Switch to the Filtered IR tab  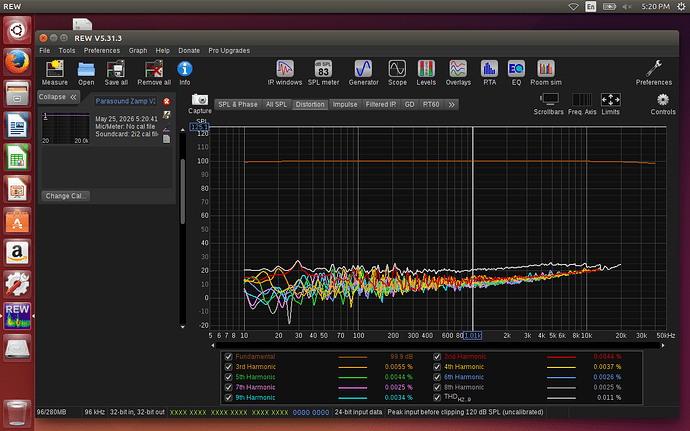381,104
